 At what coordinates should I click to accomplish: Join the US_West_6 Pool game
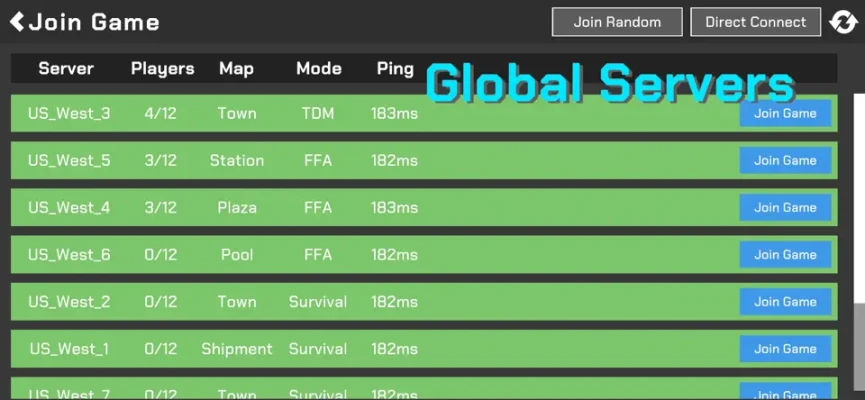click(785, 254)
